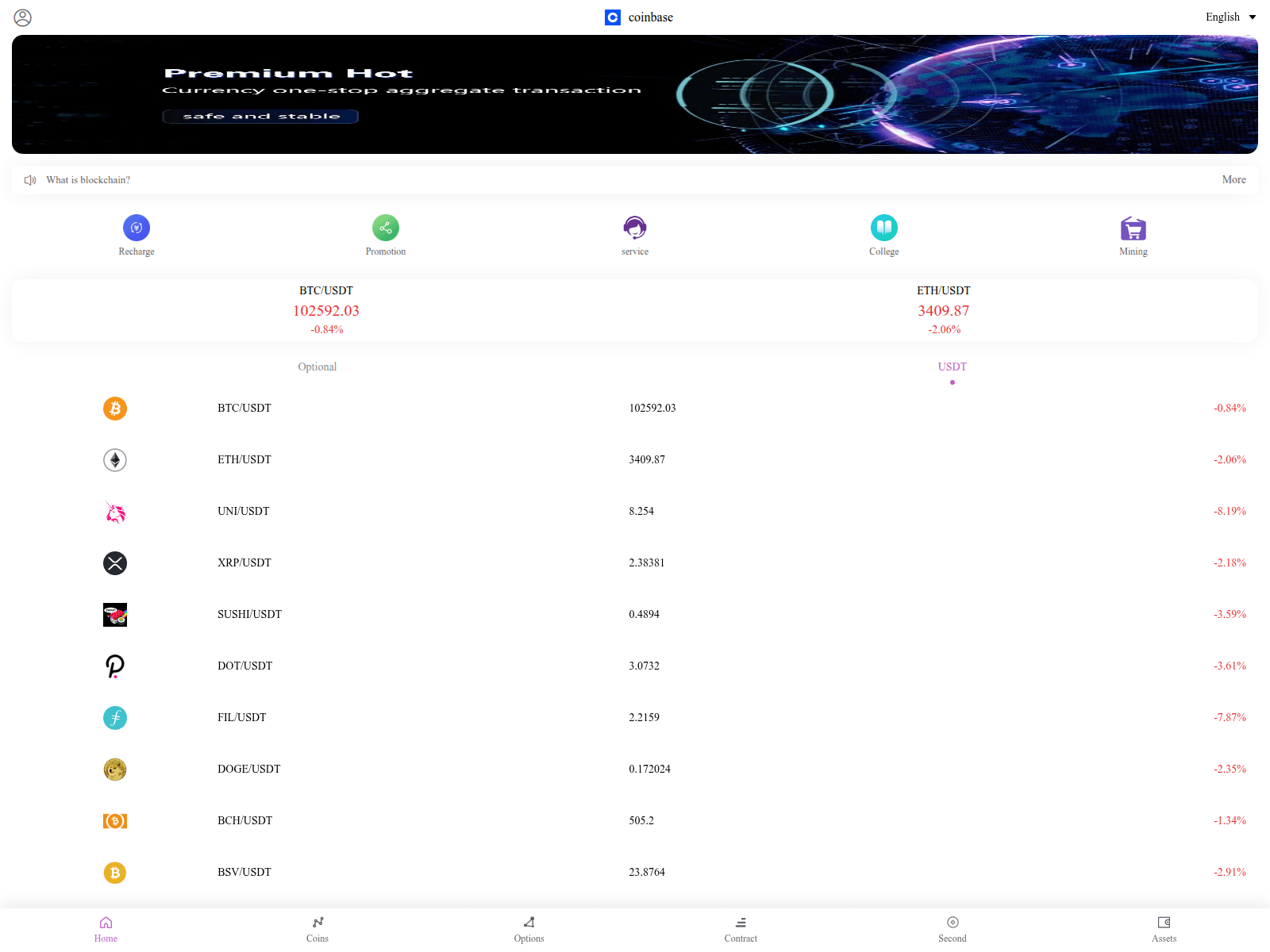Click the -7.87% change for FIL
1270x952 pixels.
point(1230,718)
